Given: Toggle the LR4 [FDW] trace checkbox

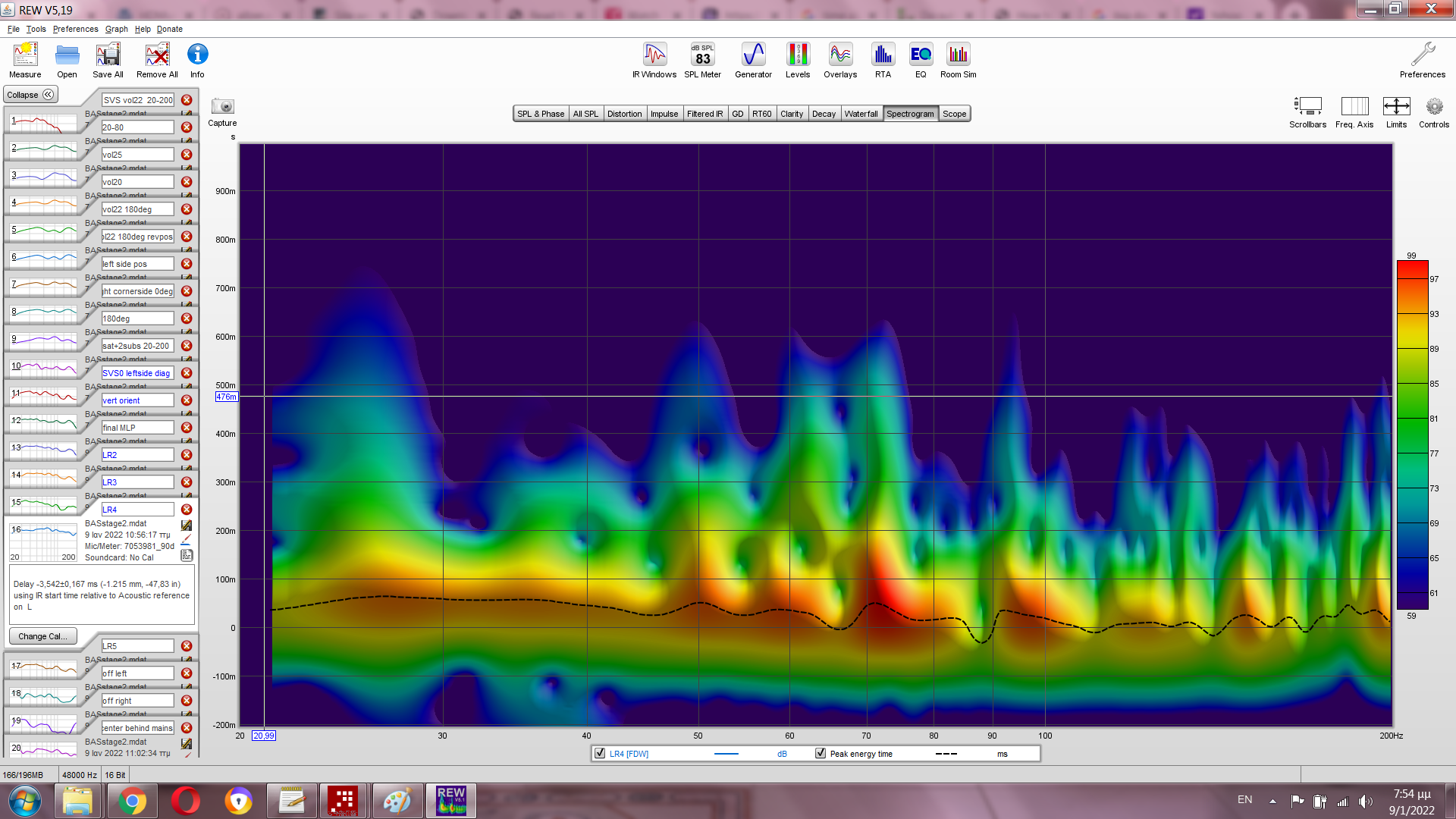Looking at the screenshot, I should coord(601,753).
